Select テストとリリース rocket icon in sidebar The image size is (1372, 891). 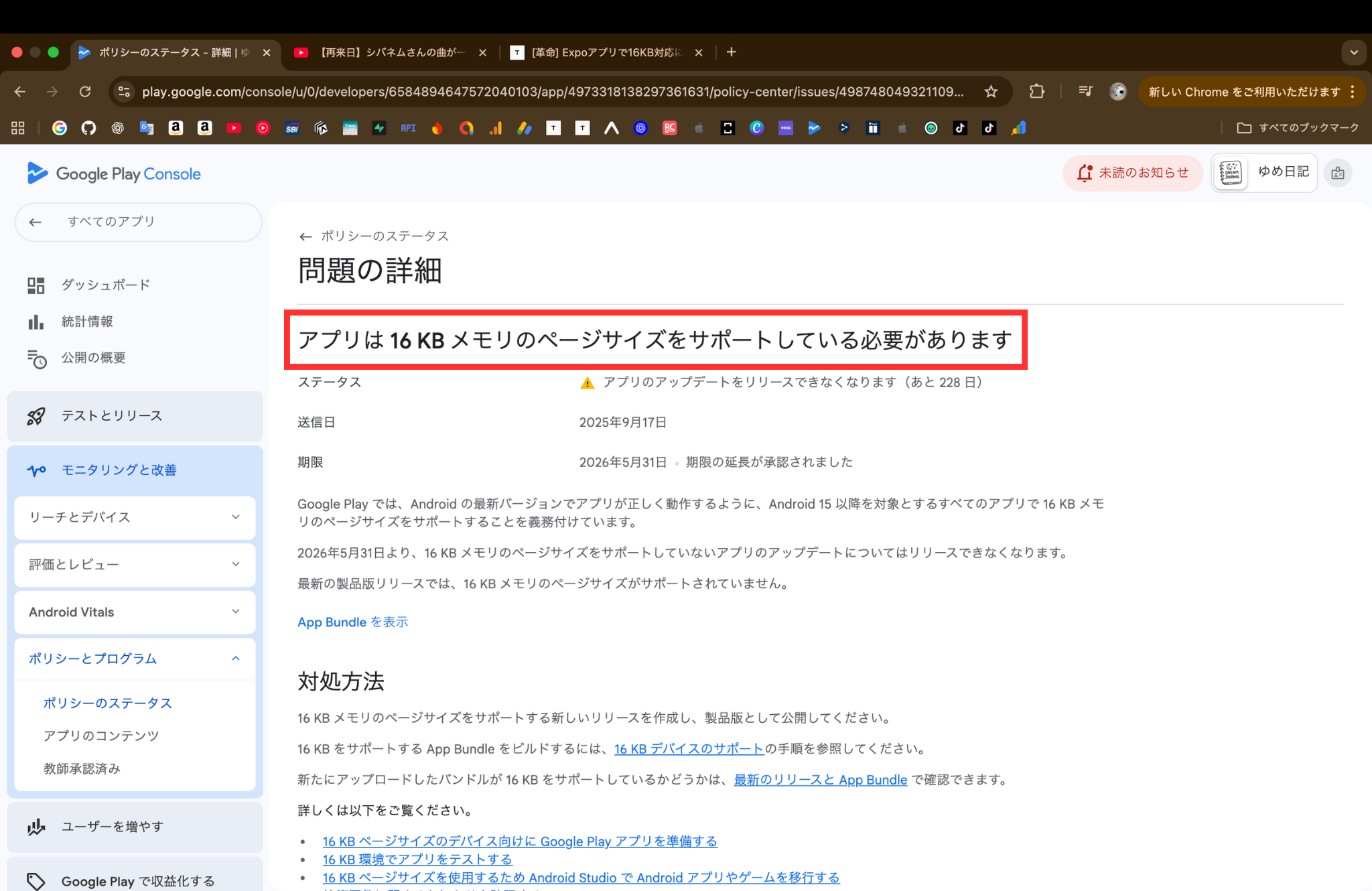coord(38,415)
